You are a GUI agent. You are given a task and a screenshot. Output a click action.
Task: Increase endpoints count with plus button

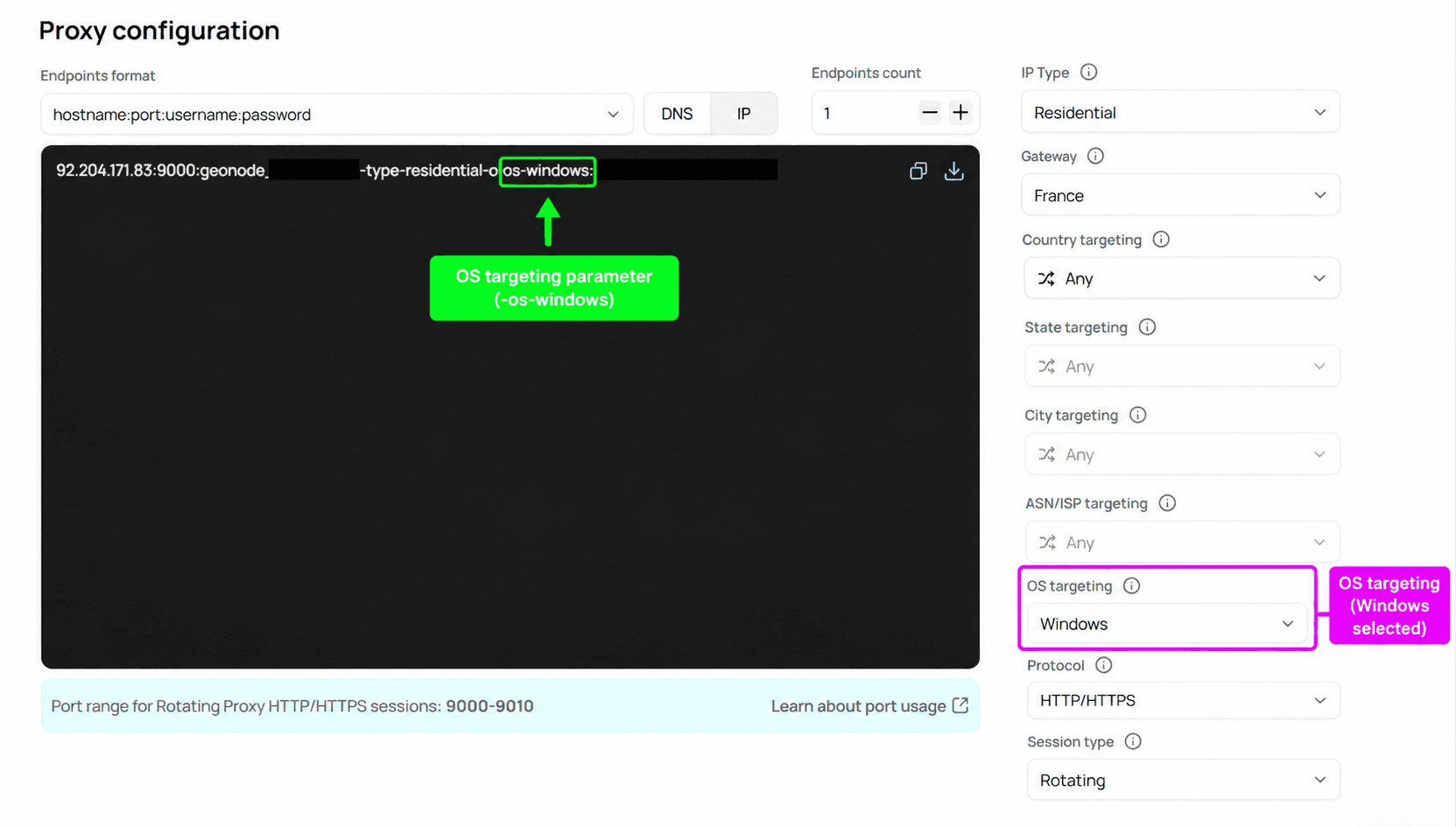tap(960, 112)
